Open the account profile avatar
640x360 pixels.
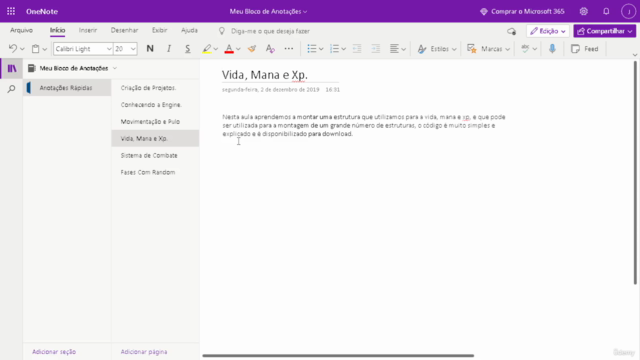[628, 11]
